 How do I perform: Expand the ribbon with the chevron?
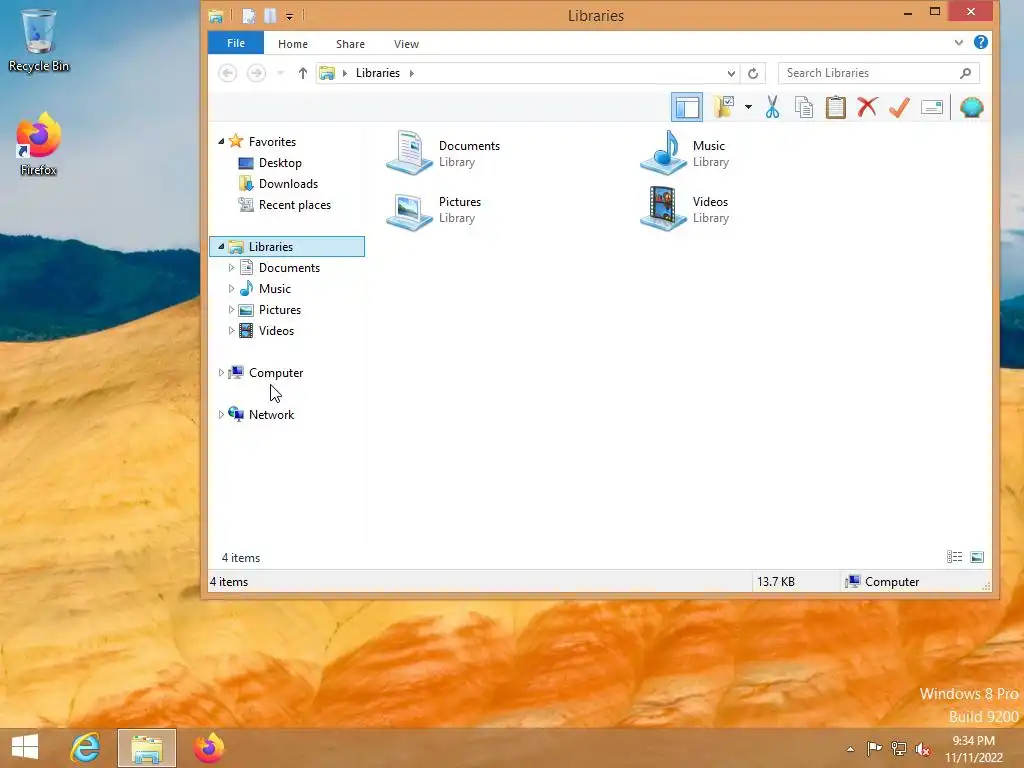click(958, 43)
